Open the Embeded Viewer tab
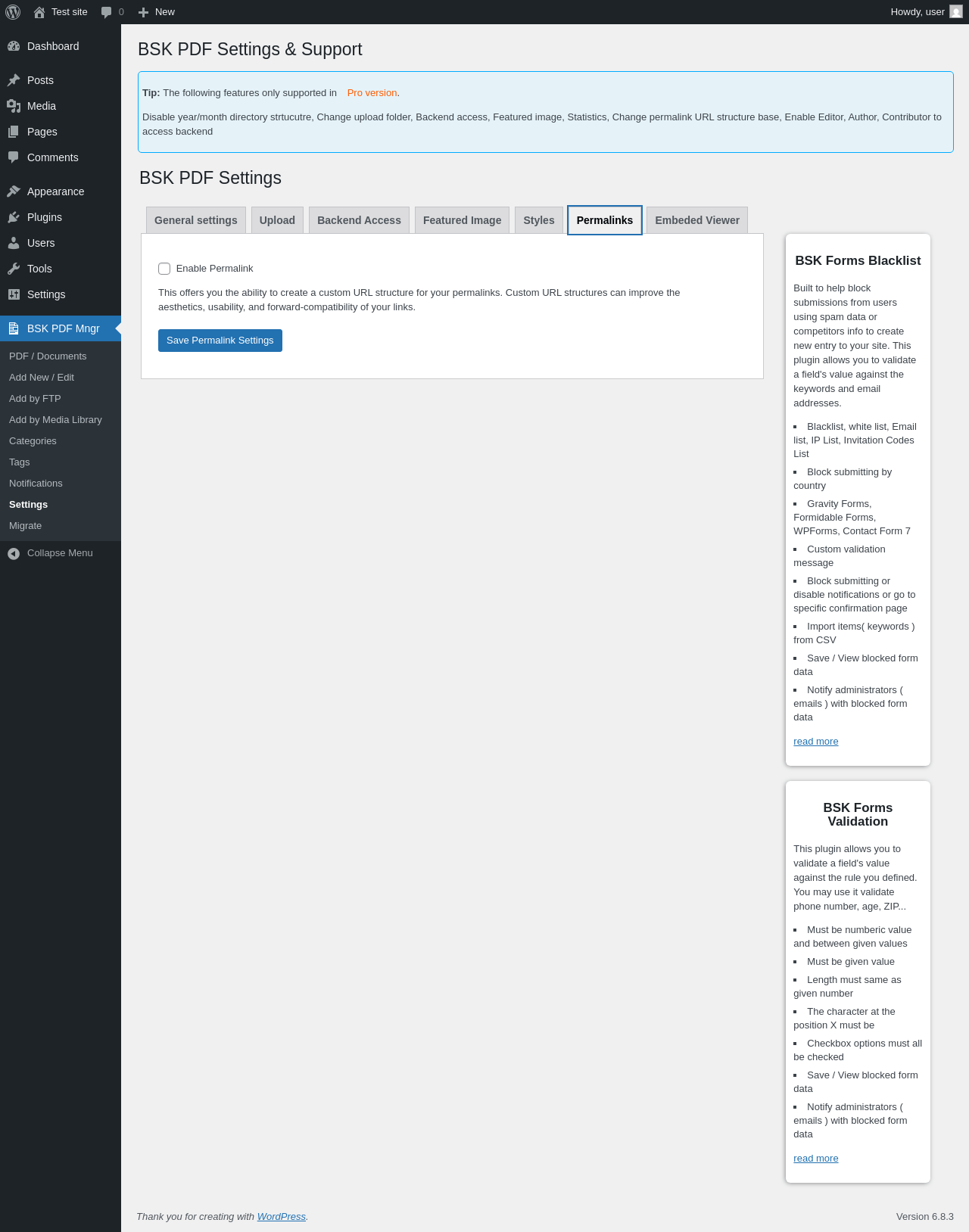The image size is (969, 1232). tap(697, 220)
